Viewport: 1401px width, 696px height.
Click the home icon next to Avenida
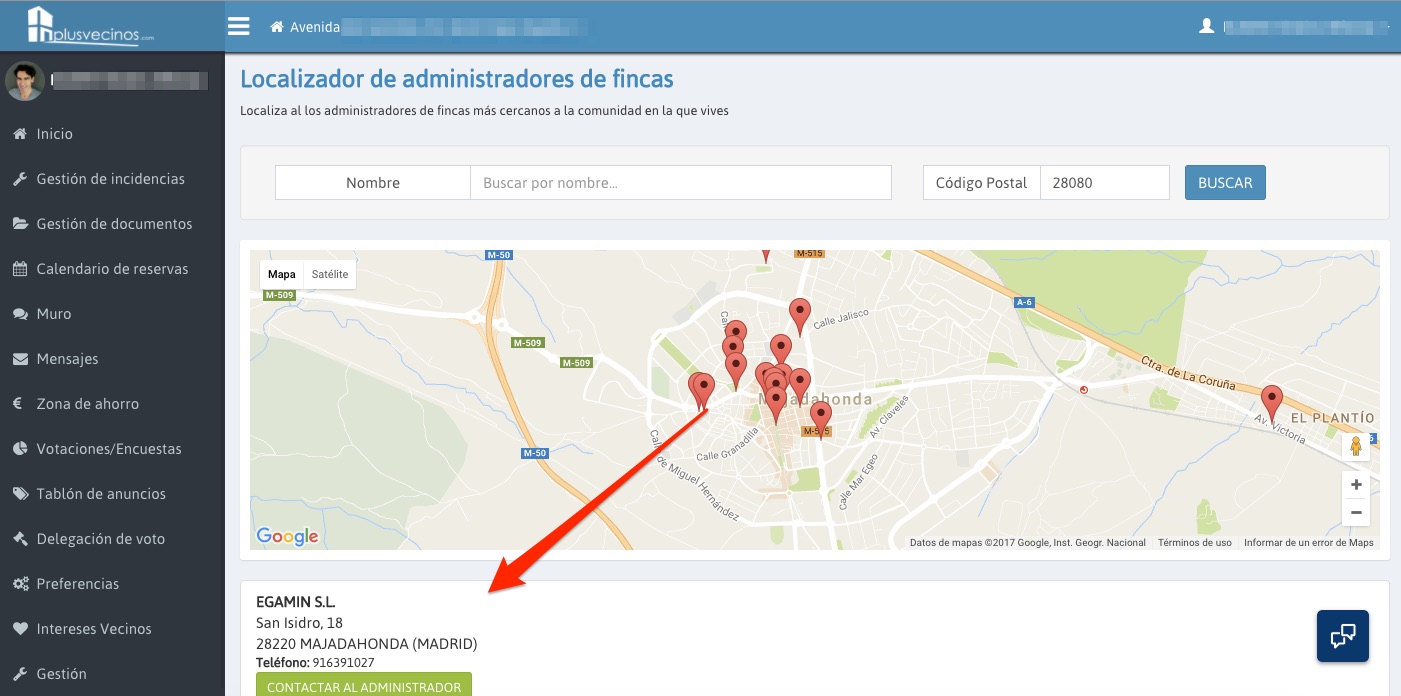coord(277,27)
